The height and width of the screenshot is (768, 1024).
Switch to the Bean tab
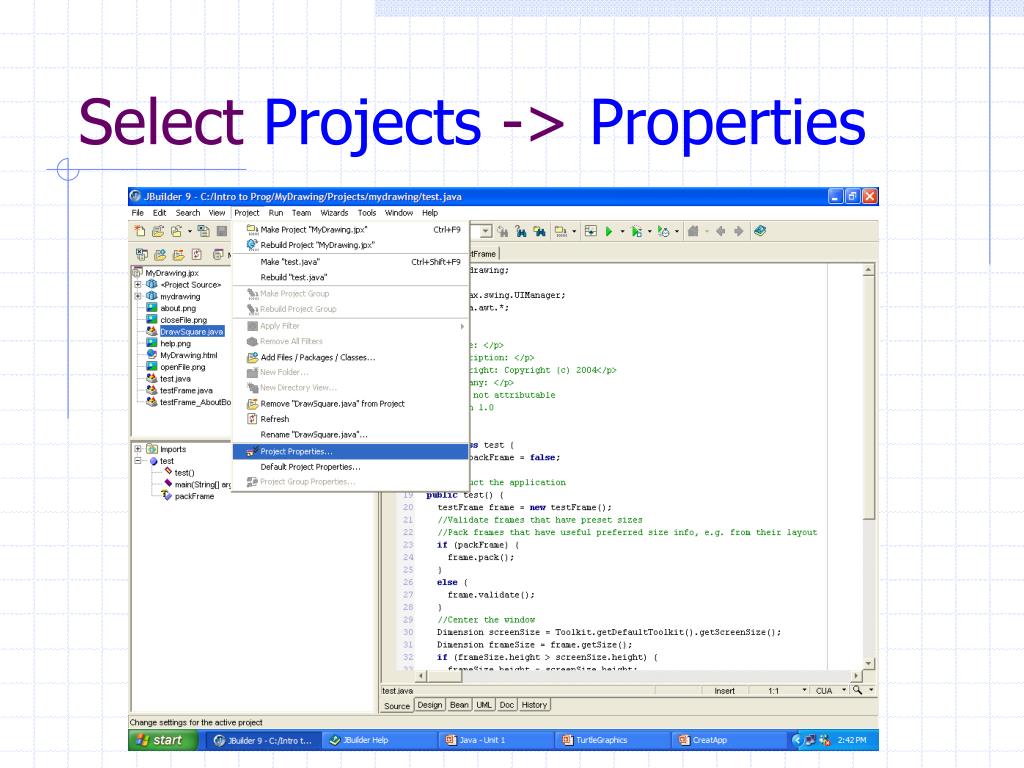pyautogui.click(x=459, y=705)
